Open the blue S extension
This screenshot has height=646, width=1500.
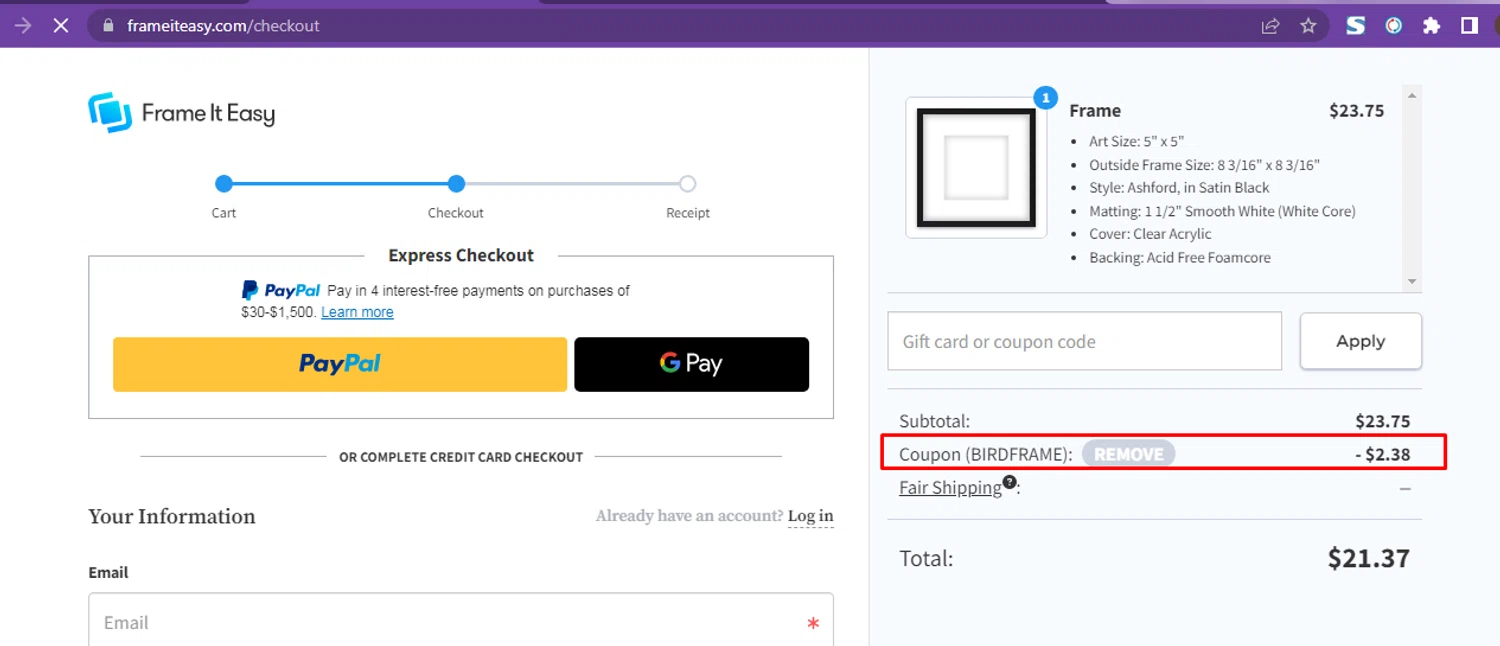pyautogui.click(x=1355, y=26)
